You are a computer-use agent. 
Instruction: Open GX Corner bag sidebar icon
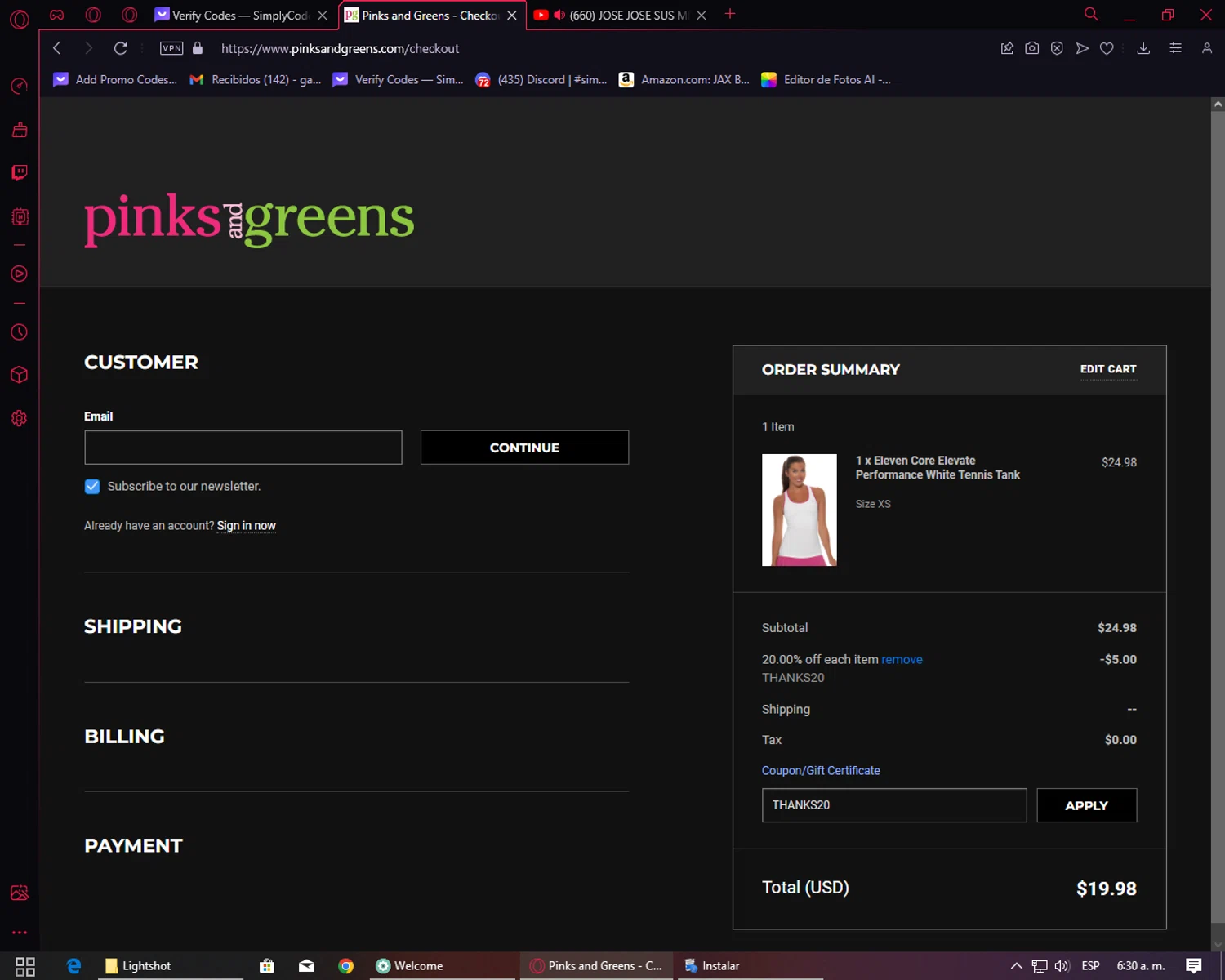click(x=20, y=130)
